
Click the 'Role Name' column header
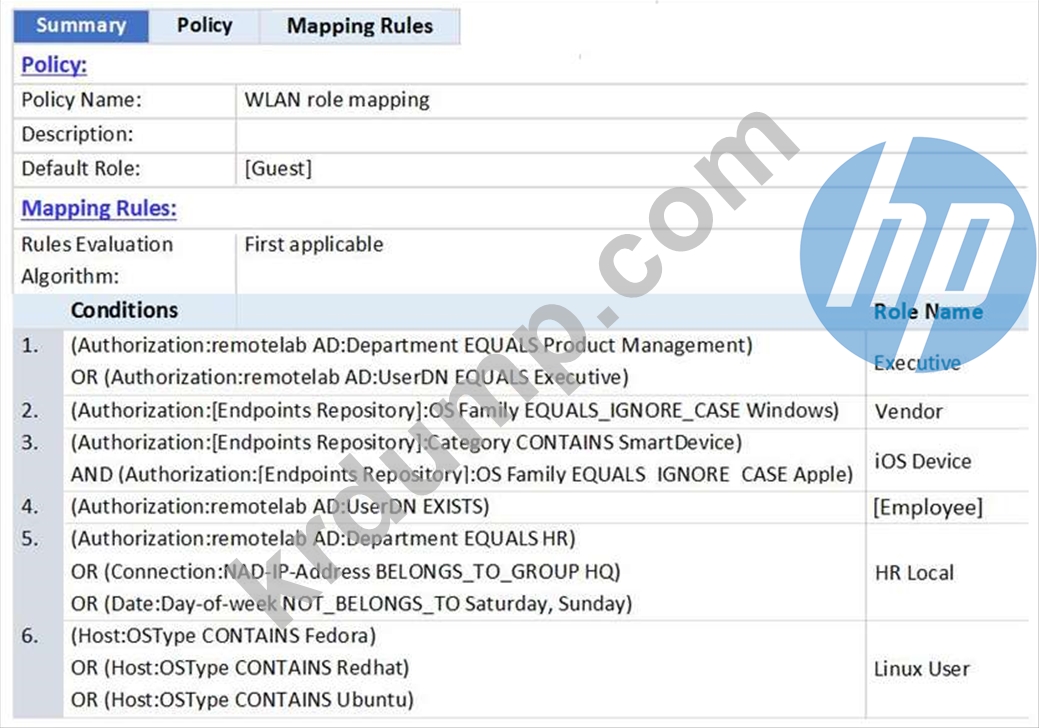coord(928,311)
